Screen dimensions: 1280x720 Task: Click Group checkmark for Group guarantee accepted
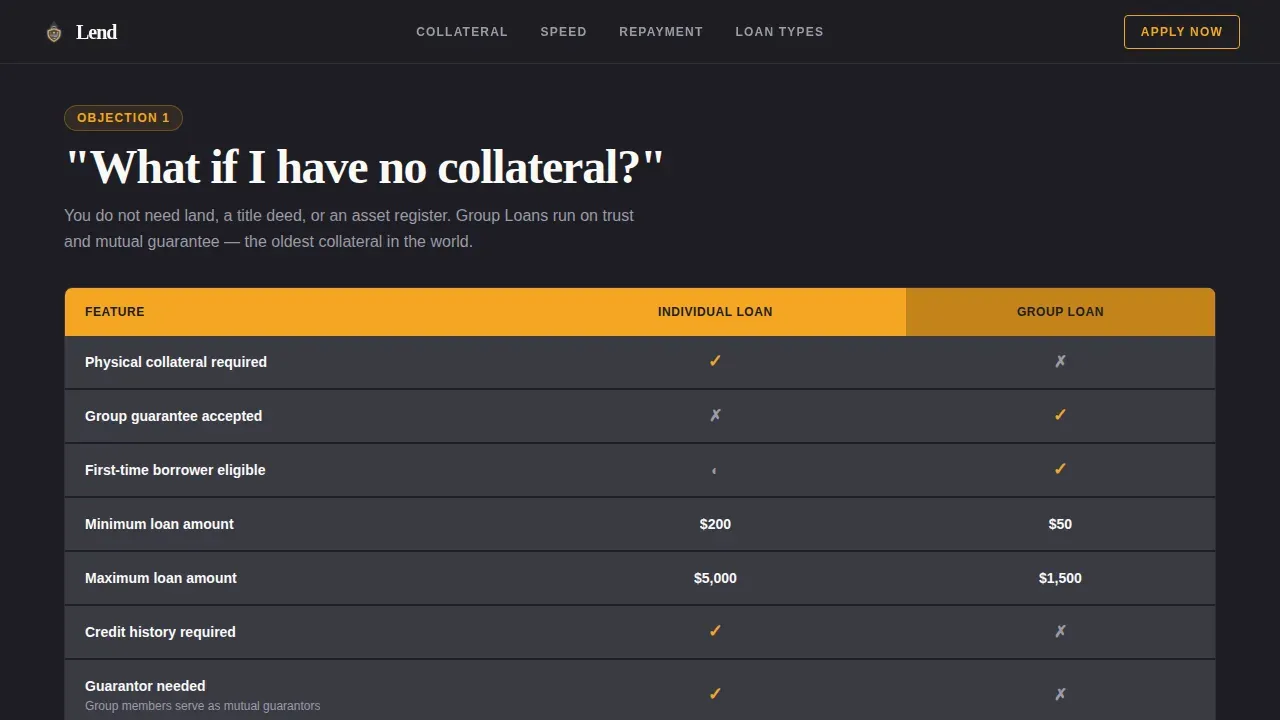tap(1060, 416)
